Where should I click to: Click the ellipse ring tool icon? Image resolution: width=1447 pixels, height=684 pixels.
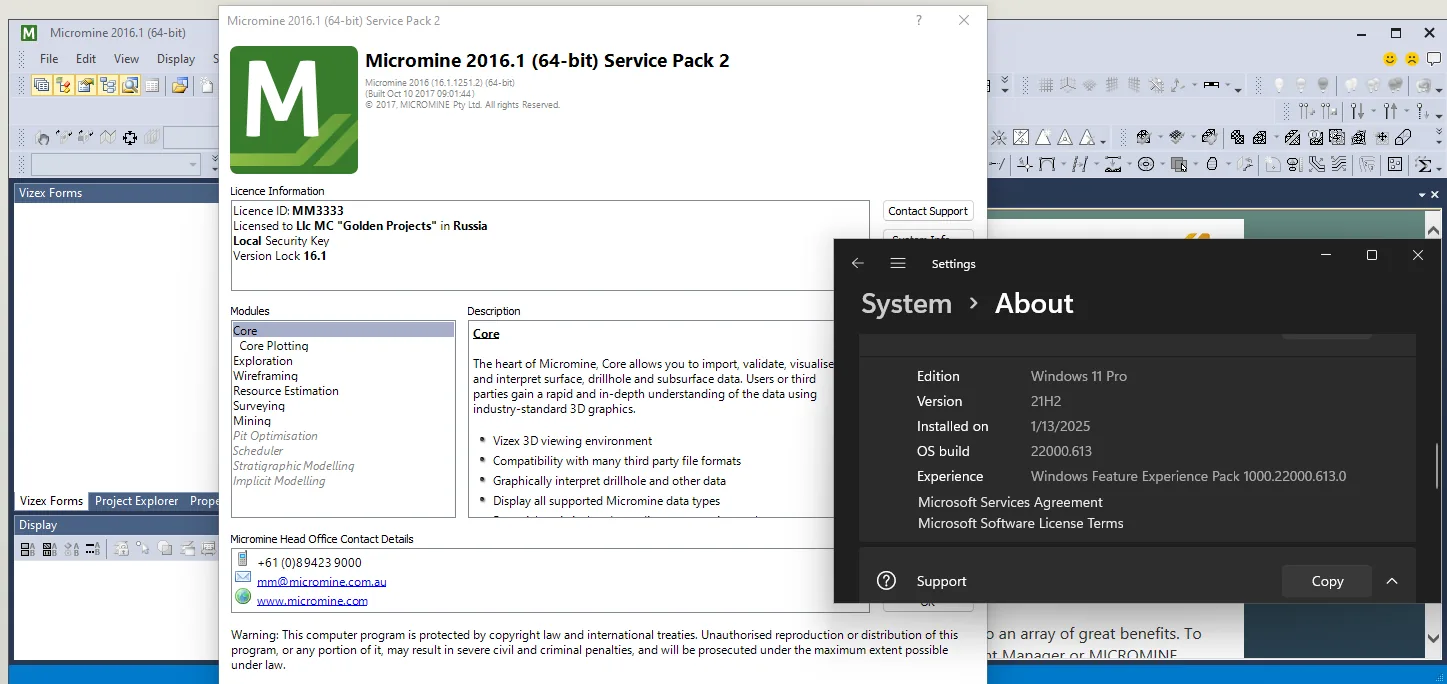coord(1146,164)
